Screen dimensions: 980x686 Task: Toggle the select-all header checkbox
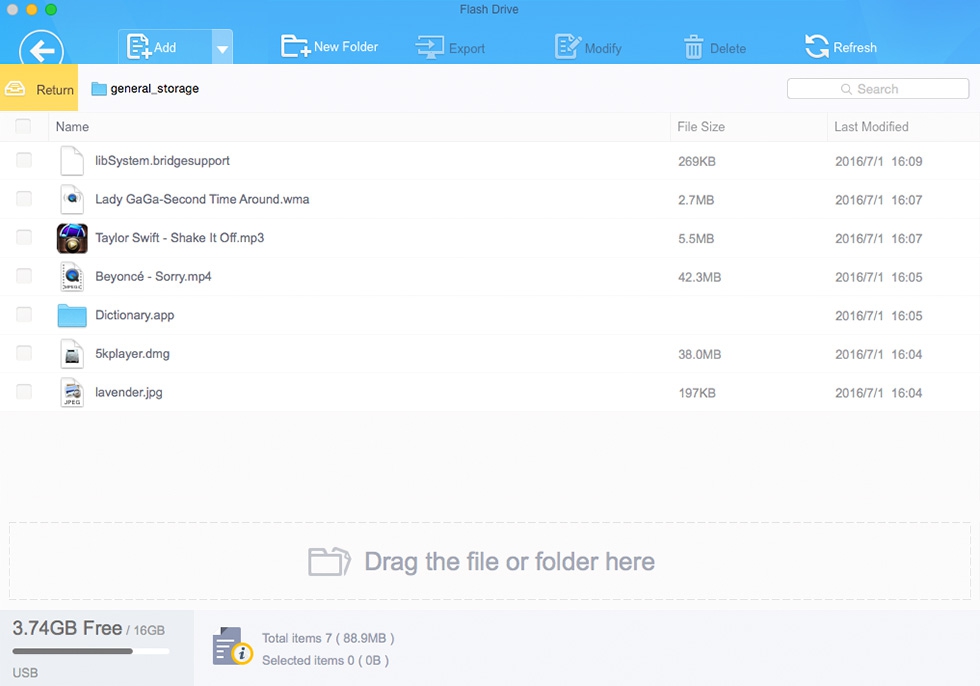click(23, 126)
